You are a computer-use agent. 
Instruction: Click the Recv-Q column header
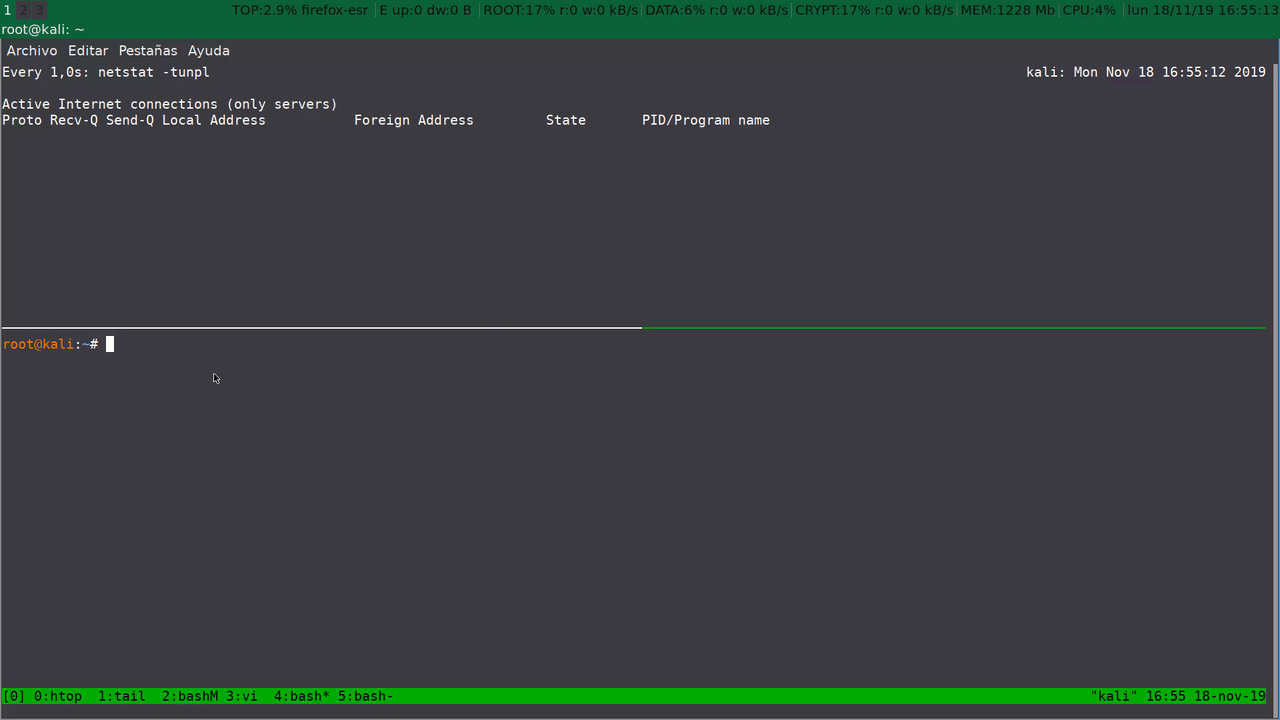pyautogui.click(x=74, y=120)
